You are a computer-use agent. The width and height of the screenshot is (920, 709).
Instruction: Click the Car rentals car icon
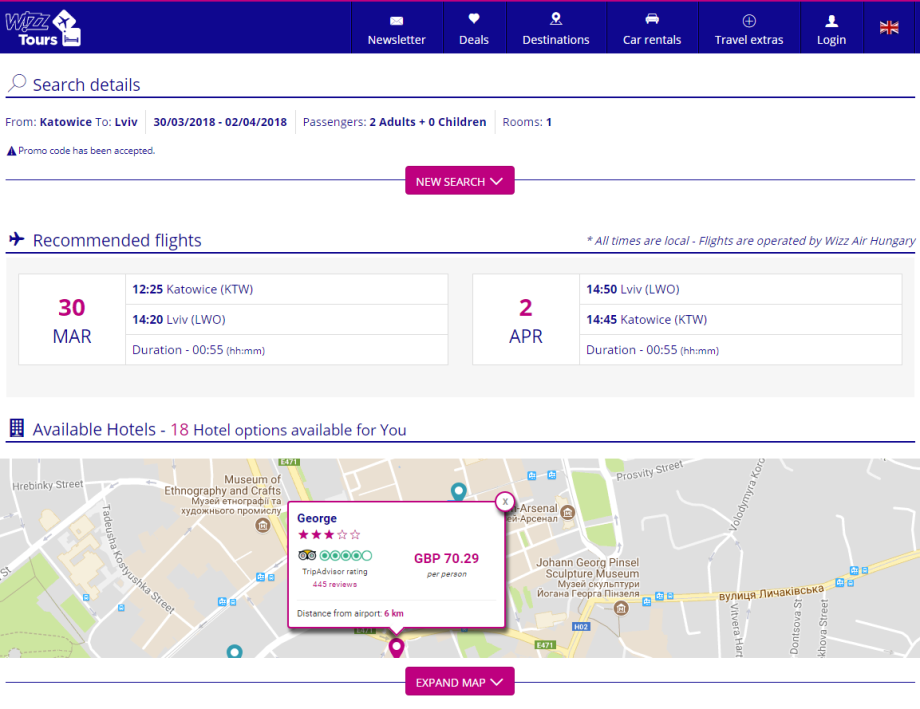click(x=652, y=19)
